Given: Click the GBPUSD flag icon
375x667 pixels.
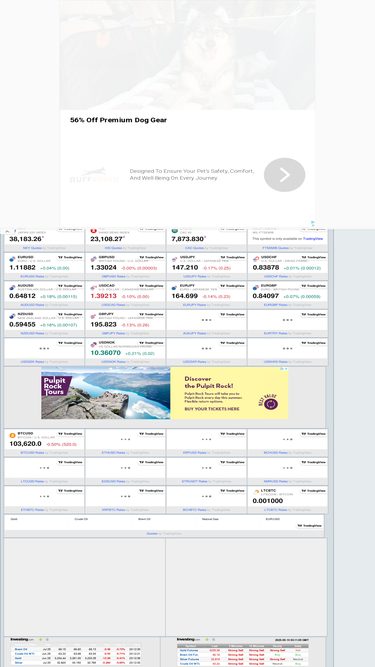Looking at the screenshot, I should [x=94, y=259].
